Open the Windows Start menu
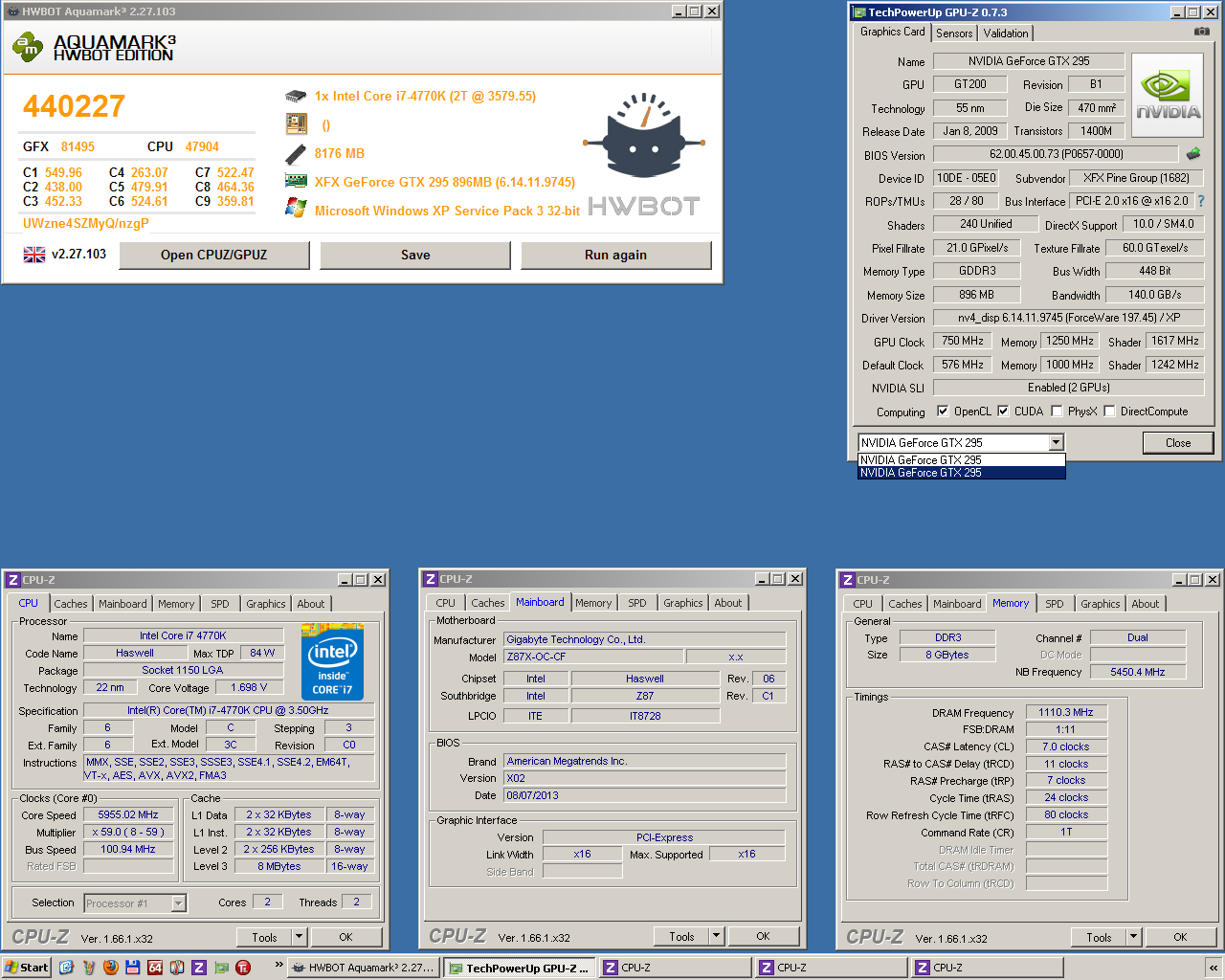Screen dimensions: 1225x980 (x=26, y=968)
